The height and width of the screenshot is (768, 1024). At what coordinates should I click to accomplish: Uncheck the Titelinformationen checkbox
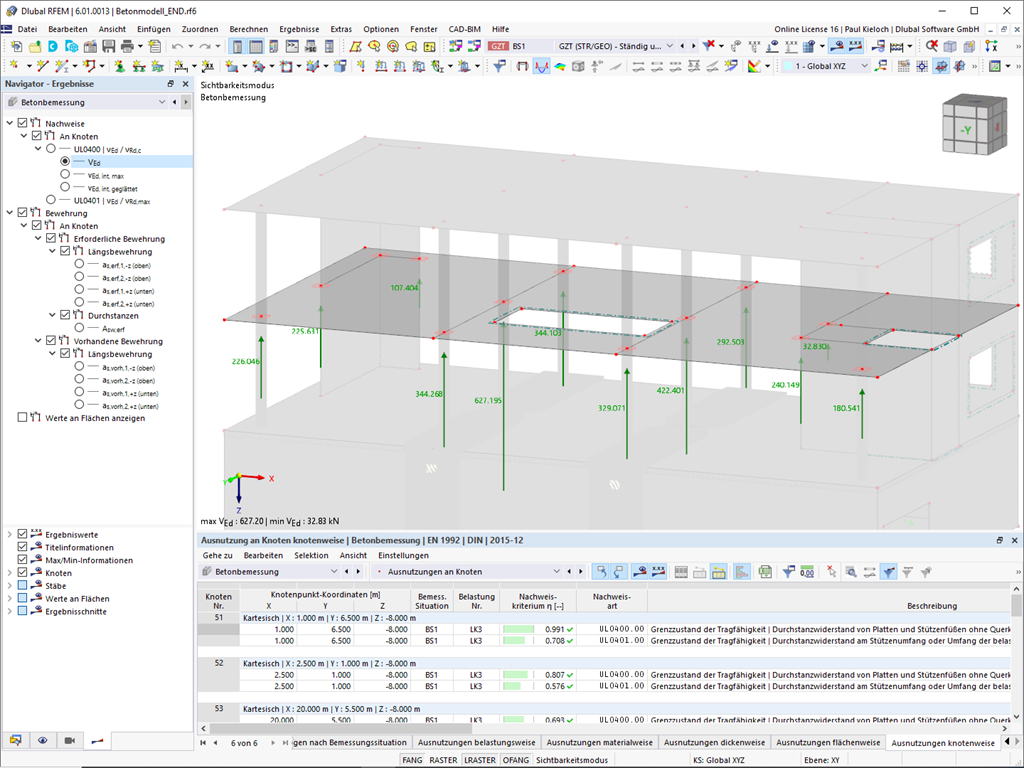tap(22, 547)
